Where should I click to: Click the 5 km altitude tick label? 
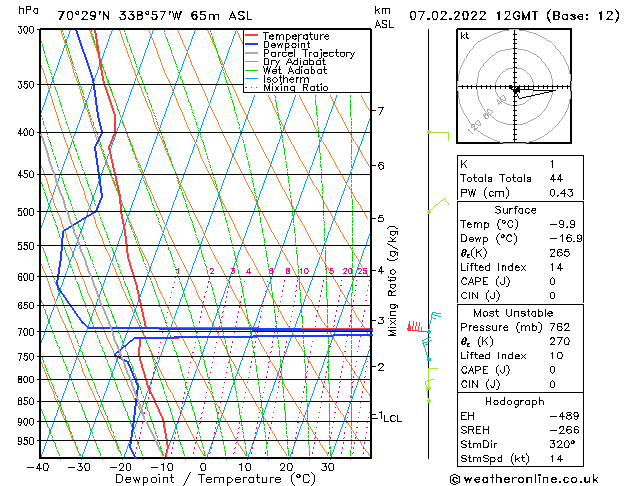(x=381, y=219)
